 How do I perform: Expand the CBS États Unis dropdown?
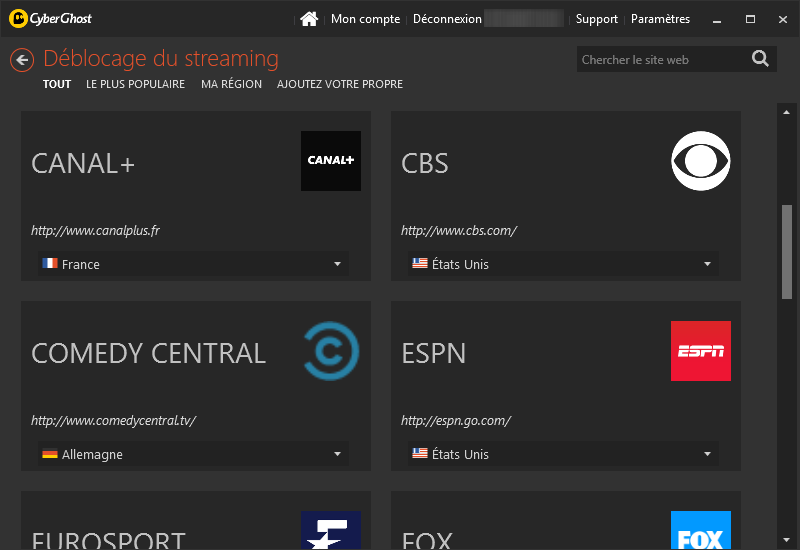point(563,264)
